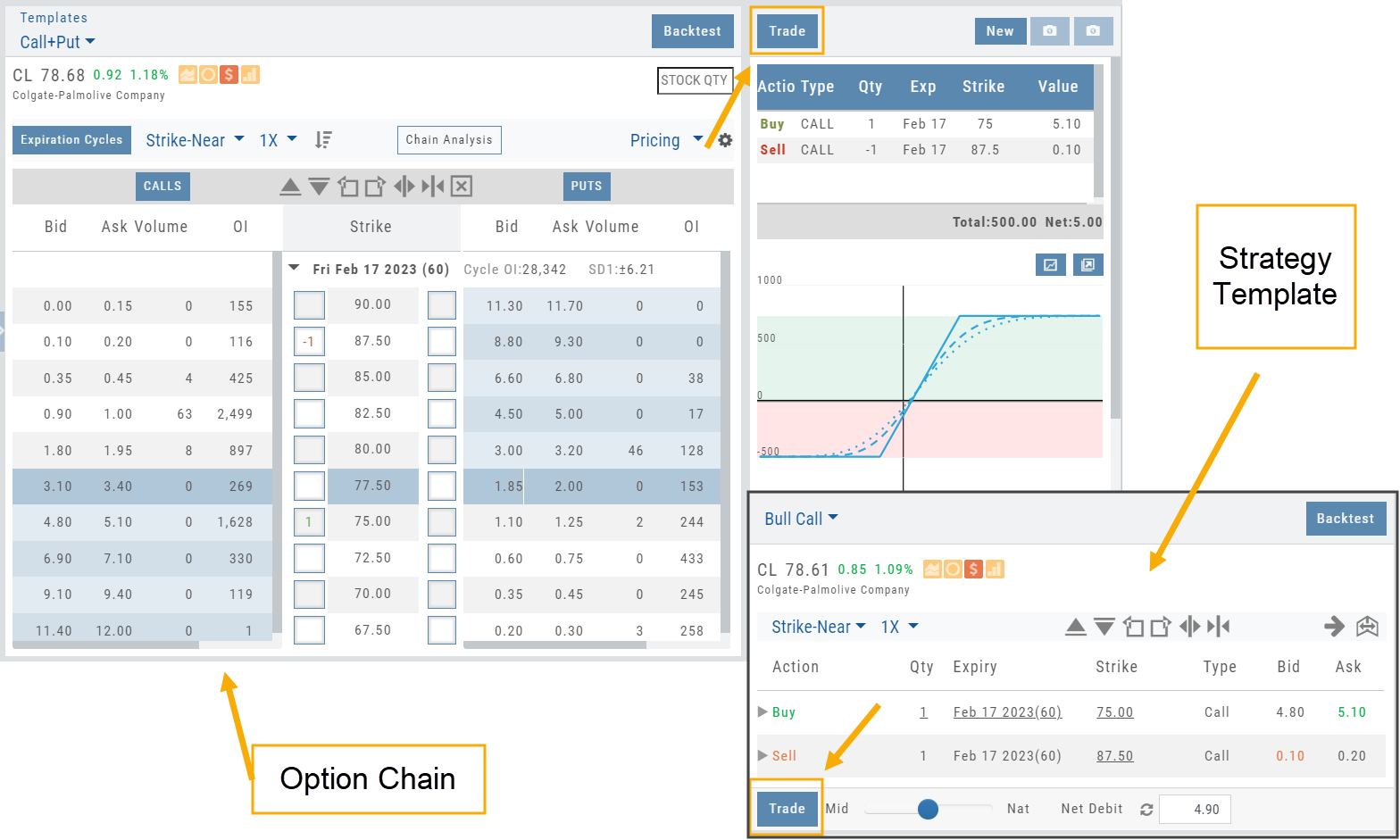Select the CALLS tab in option chain
The width and height of the screenshot is (1400, 840).
(x=162, y=186)
